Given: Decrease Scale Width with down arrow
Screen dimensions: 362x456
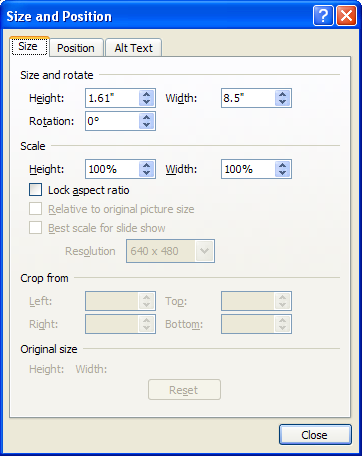Looking at the screenshot, I should (x=282, y=173).
